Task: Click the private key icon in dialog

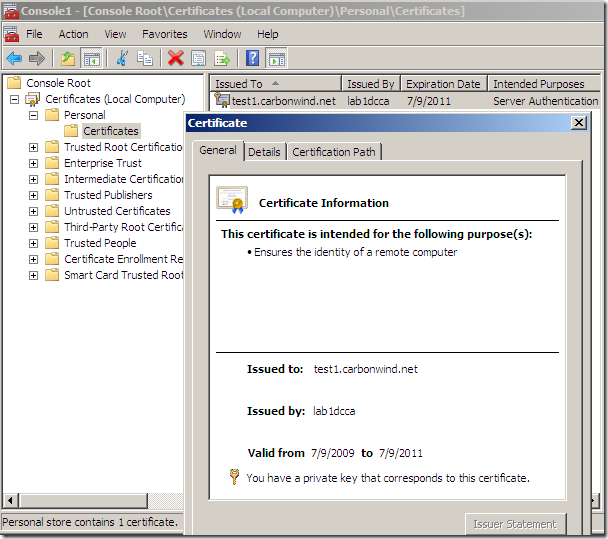Action: point(234,477)
